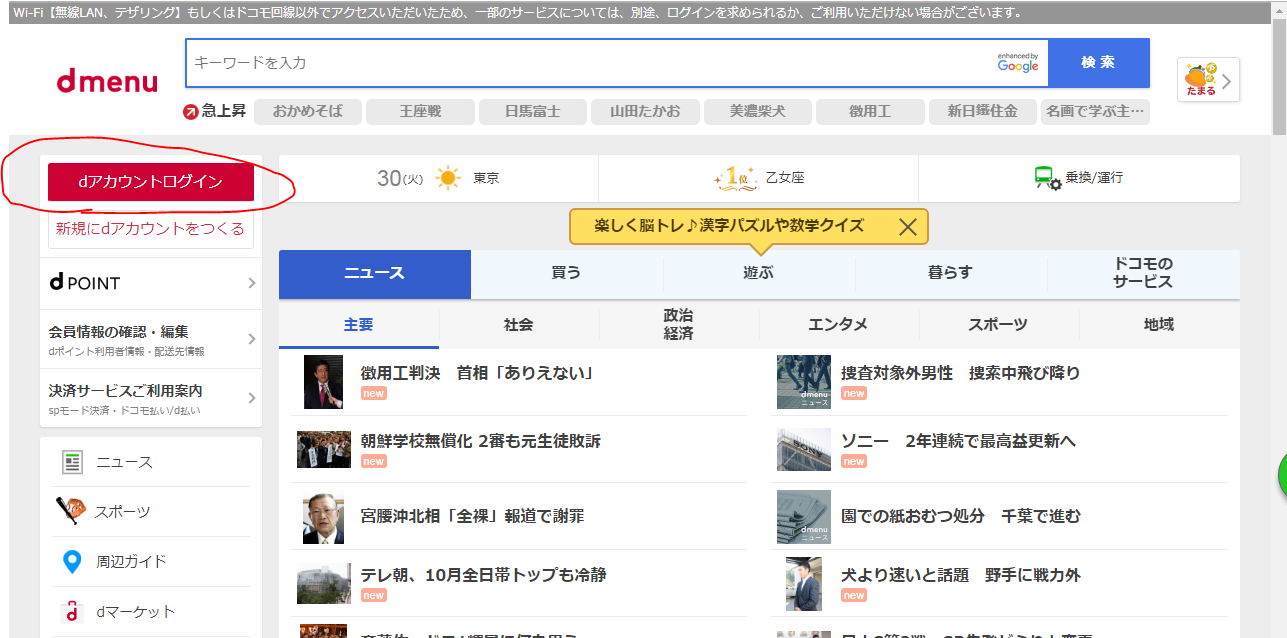
Task: Select the 主要 news sub-tab
Action: pyautogui.click(x=359, y=325)
